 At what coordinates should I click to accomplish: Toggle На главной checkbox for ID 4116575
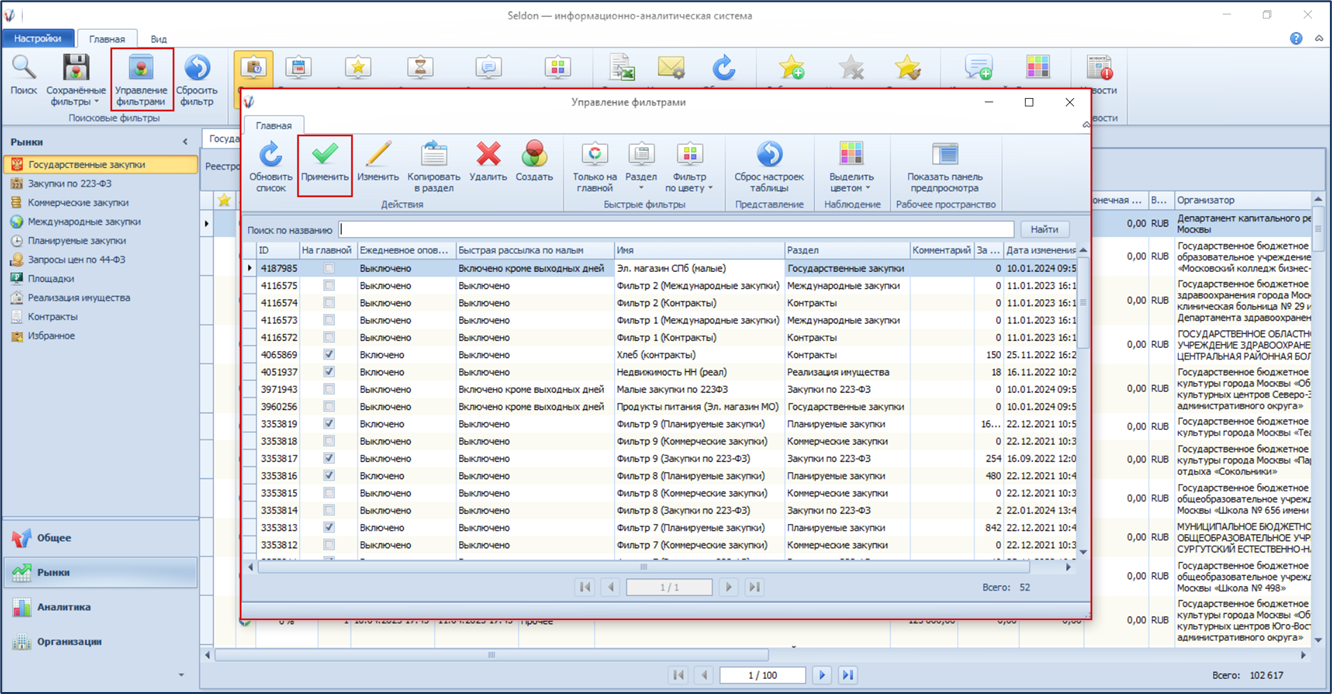coord(329,285)
